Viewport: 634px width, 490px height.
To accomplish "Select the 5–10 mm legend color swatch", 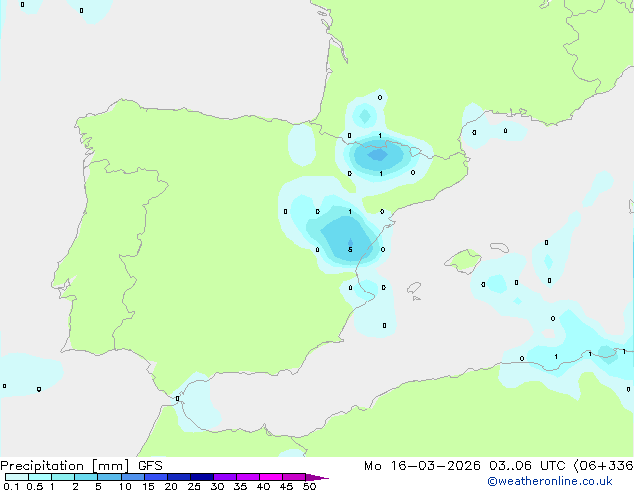I will [109, 477].
